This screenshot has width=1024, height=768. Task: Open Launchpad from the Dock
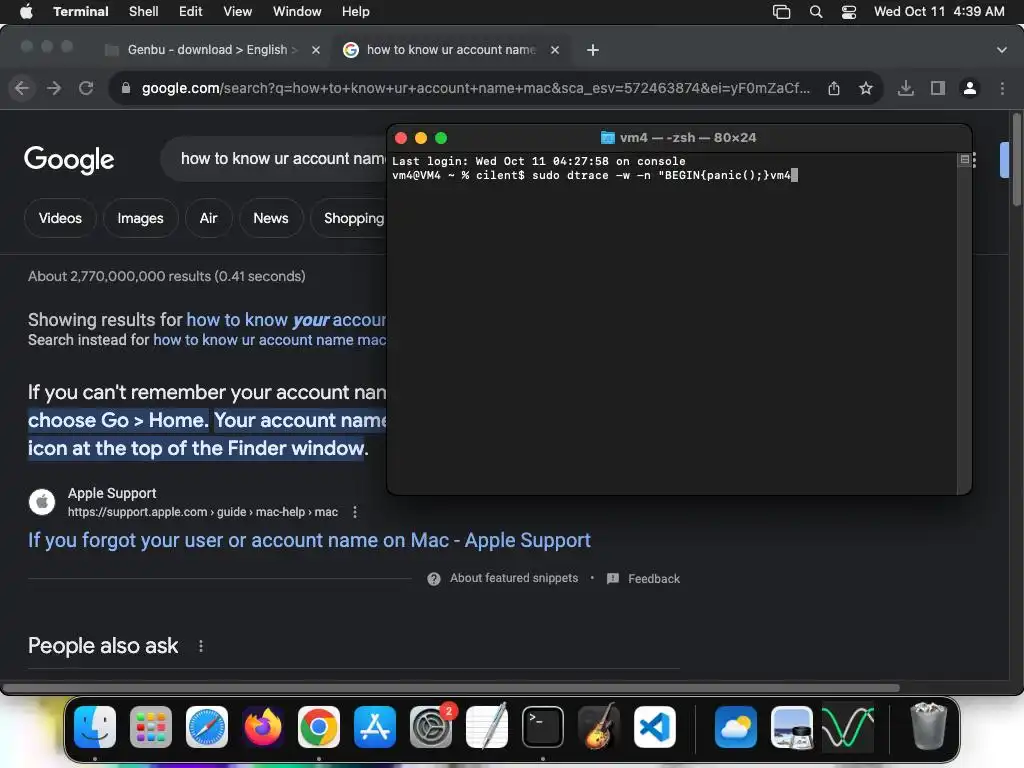point(151,727)
